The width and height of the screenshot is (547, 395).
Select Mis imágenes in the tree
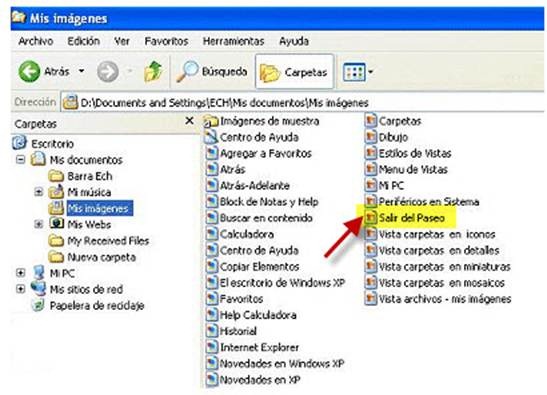[x=99, y=208]
